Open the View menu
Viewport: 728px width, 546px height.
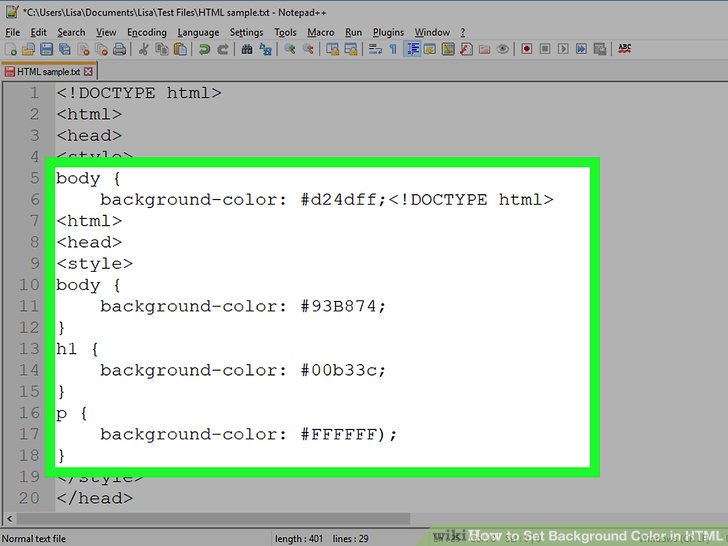106,32
